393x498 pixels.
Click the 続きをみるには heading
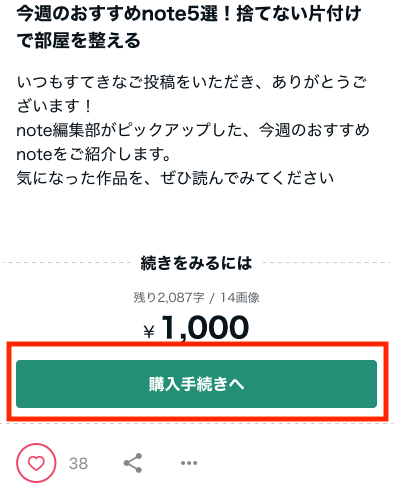tap(196, 263)
